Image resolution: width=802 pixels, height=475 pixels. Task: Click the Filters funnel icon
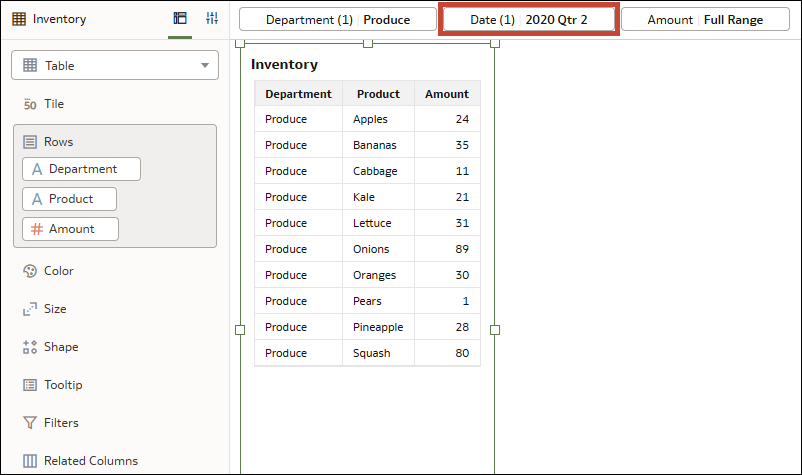[x=30, y=423]
